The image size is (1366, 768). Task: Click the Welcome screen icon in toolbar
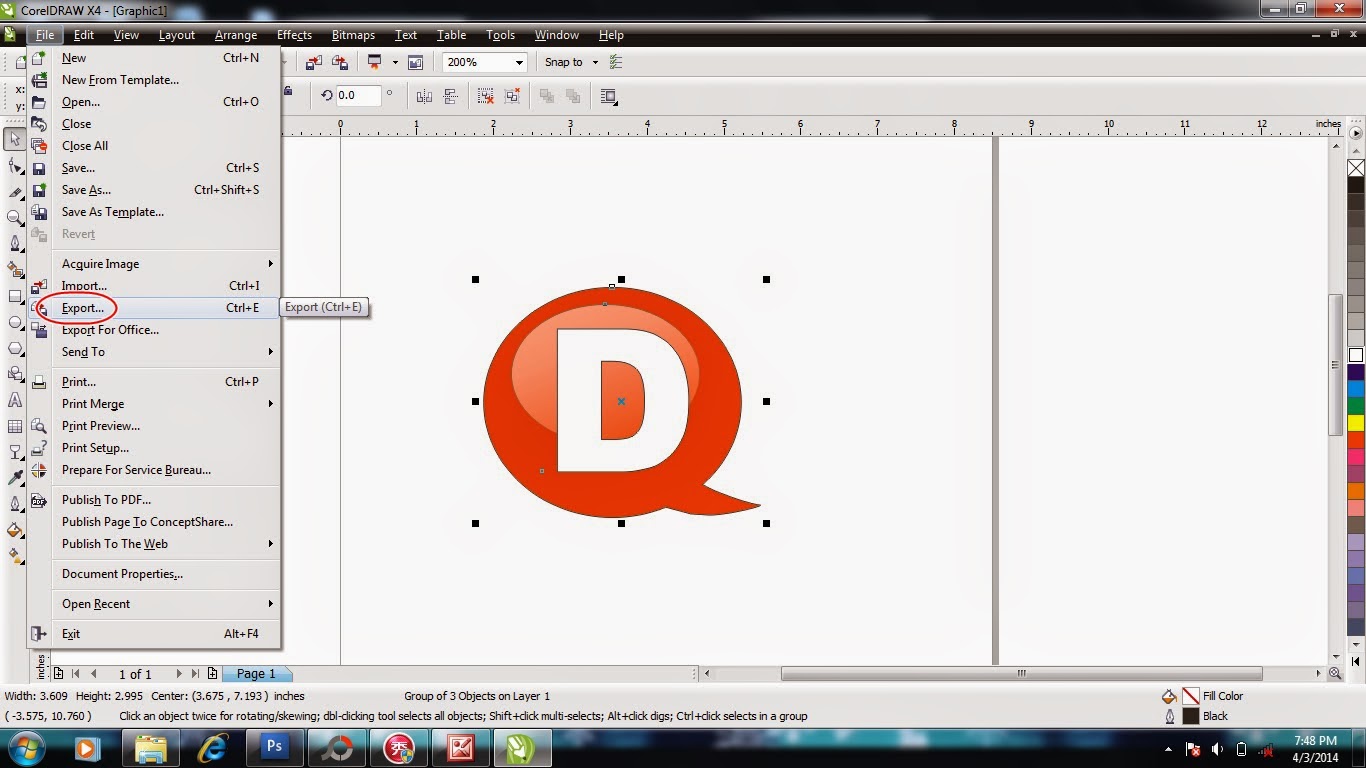coord(415,62)
